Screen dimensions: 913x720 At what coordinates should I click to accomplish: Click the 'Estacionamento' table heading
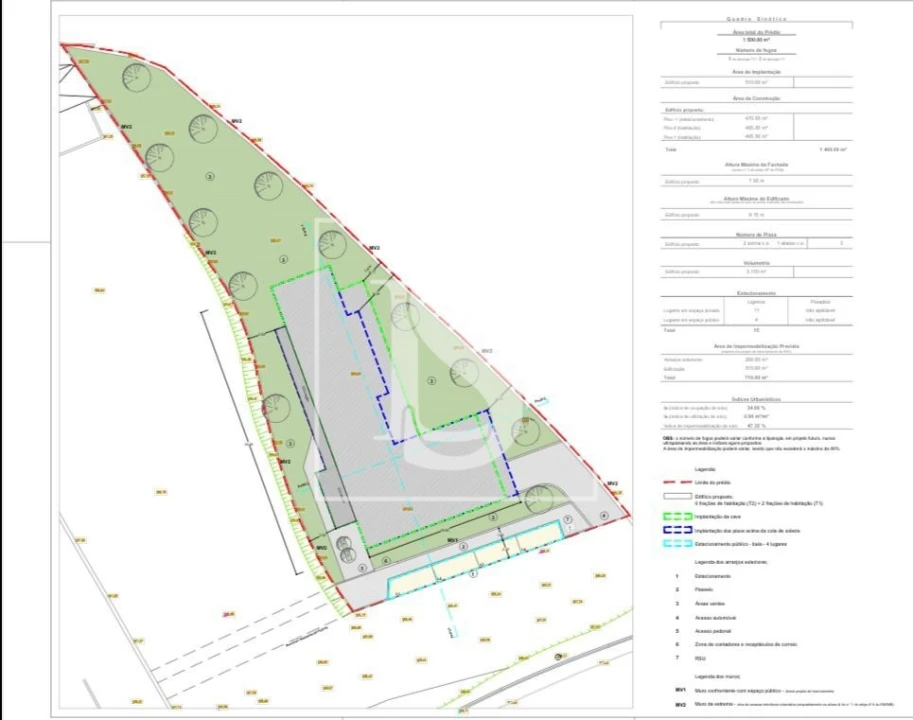(x=755, y=292)
